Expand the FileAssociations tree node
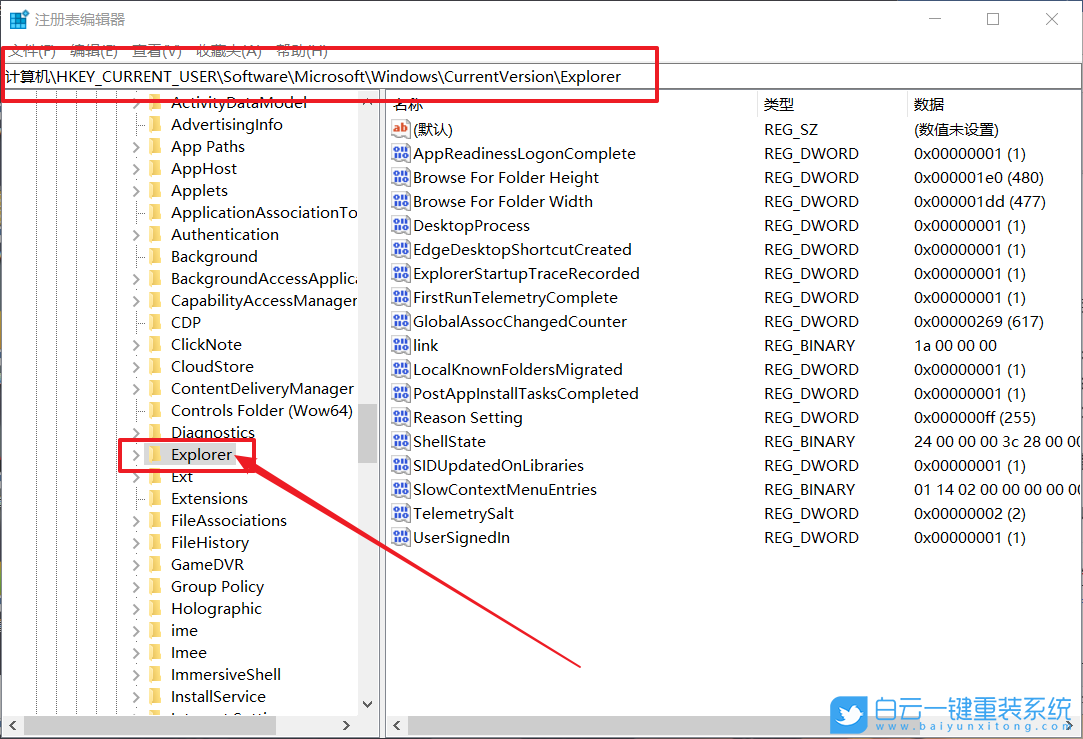 (x=136, y=521)
